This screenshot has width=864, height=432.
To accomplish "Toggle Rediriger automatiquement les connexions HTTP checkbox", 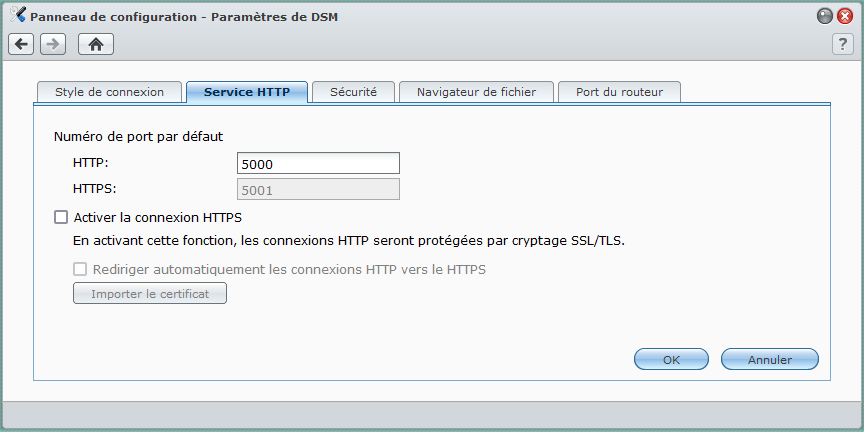I will (x=80, y=269).
